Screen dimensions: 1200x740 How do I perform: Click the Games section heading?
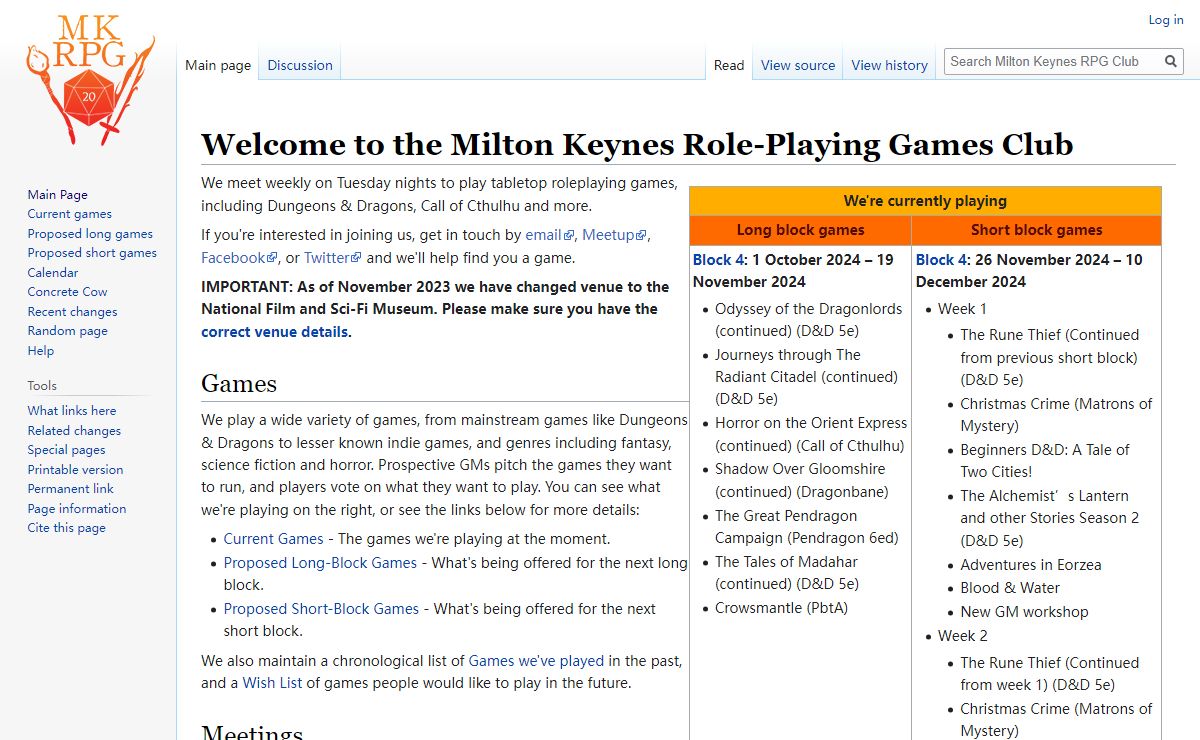239,384
